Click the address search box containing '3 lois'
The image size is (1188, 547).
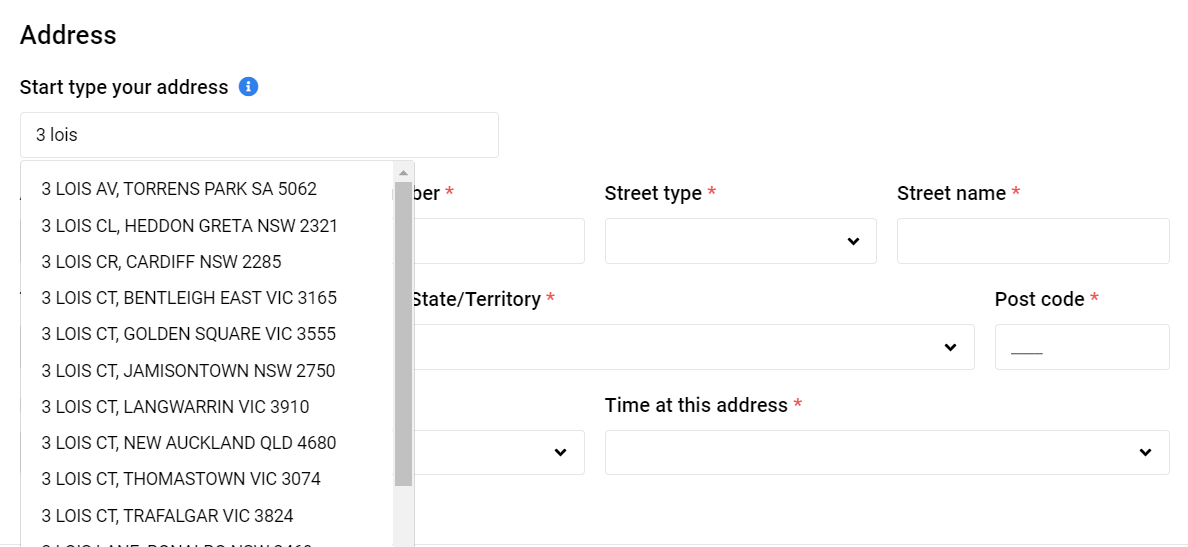pyautogui.click(x=258, y=135)
